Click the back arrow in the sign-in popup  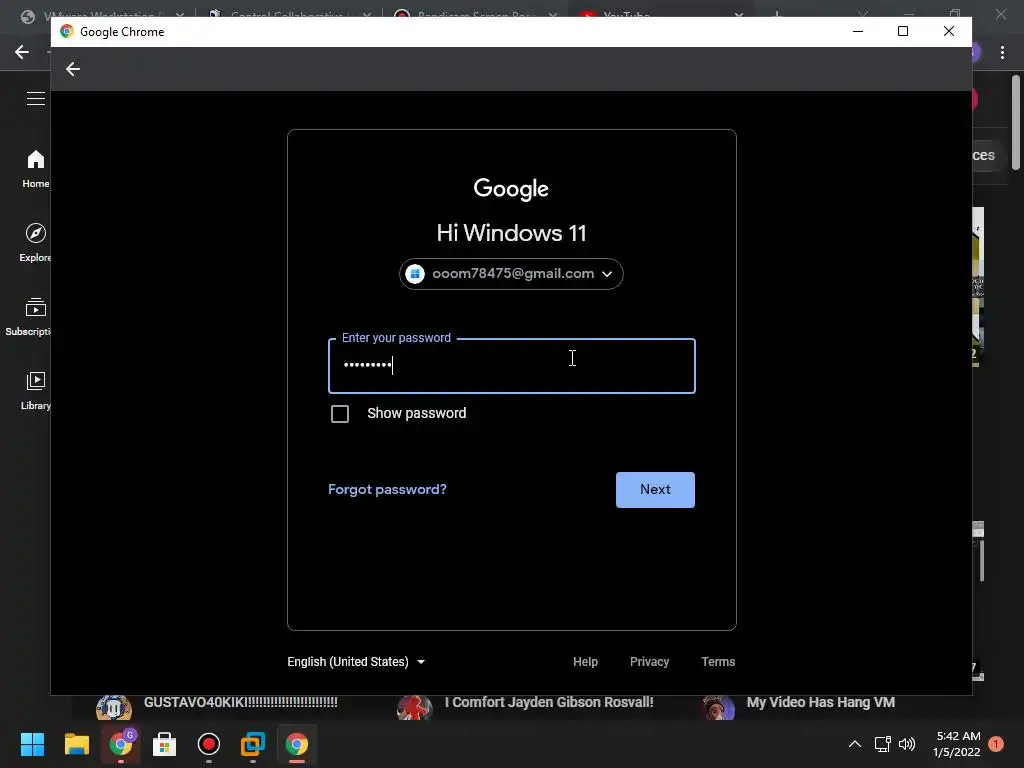click(x=72, y=69)
